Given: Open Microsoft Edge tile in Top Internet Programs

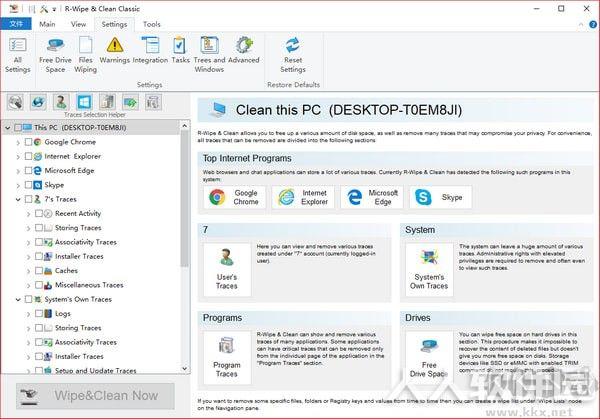Looking at the screenshot, I should pyautogui.click(x=372, y=197).
